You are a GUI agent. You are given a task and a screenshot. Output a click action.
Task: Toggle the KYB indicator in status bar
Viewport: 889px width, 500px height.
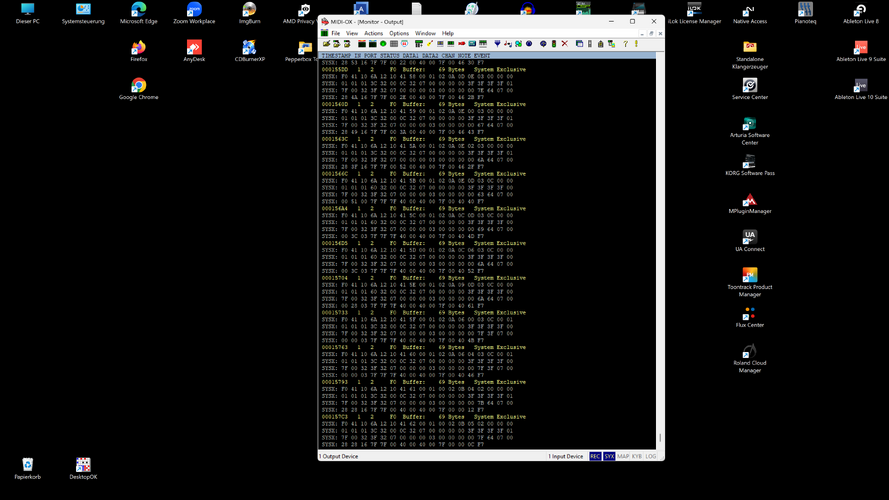(x=637, y=456)
